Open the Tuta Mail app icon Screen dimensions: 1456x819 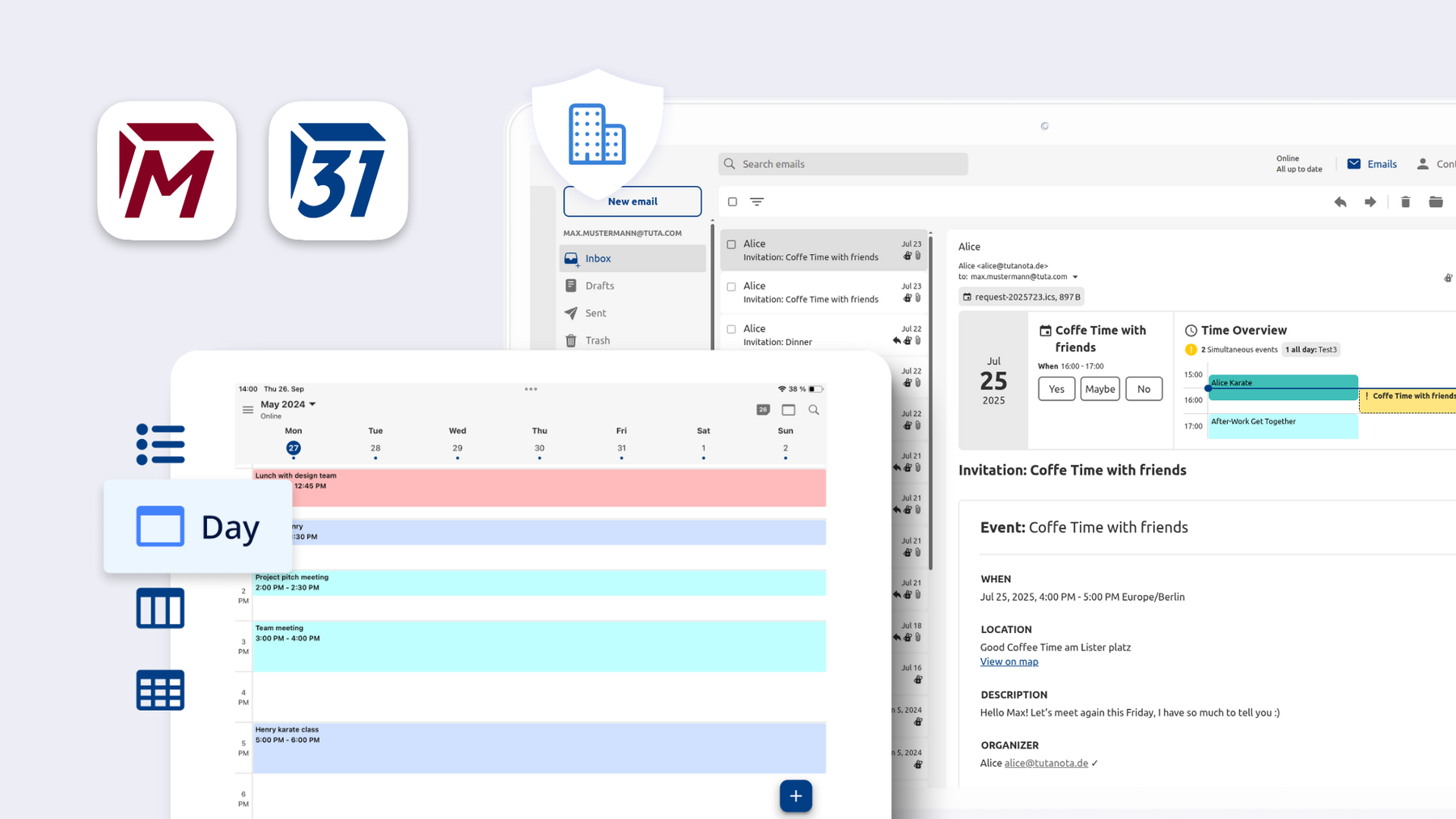(x=167, y=171)
